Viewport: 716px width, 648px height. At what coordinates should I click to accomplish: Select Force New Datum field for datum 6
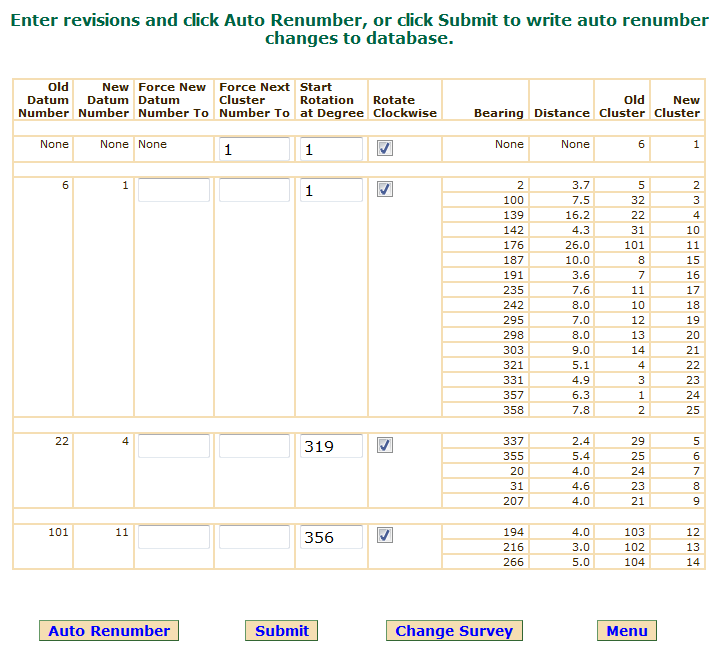(174, 190)
